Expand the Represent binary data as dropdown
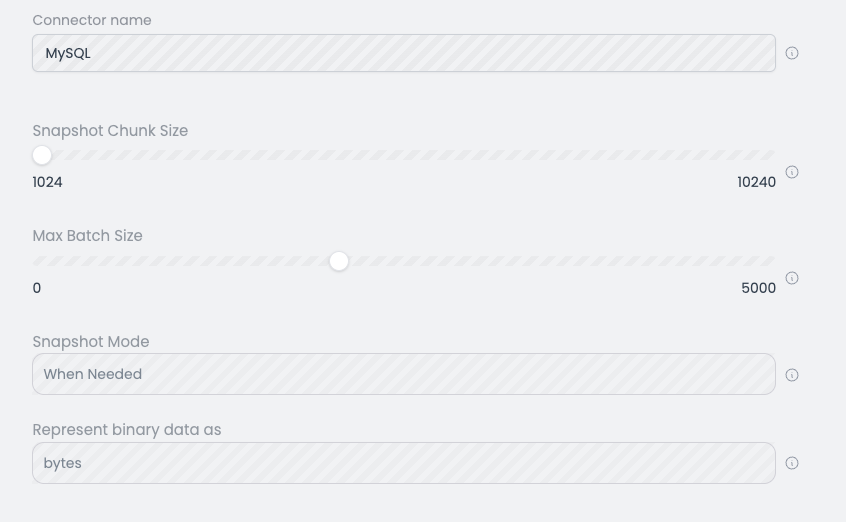846x522 pixels. (404, 463)
